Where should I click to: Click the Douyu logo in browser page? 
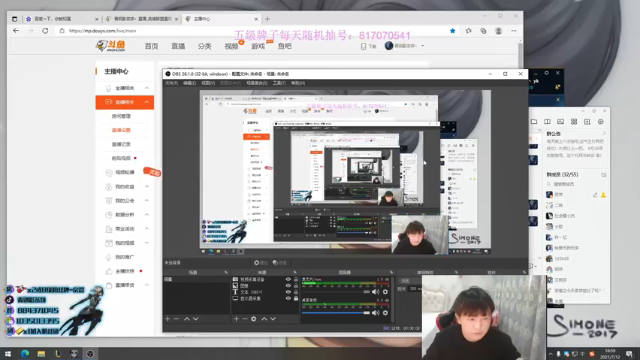(111, 46)
